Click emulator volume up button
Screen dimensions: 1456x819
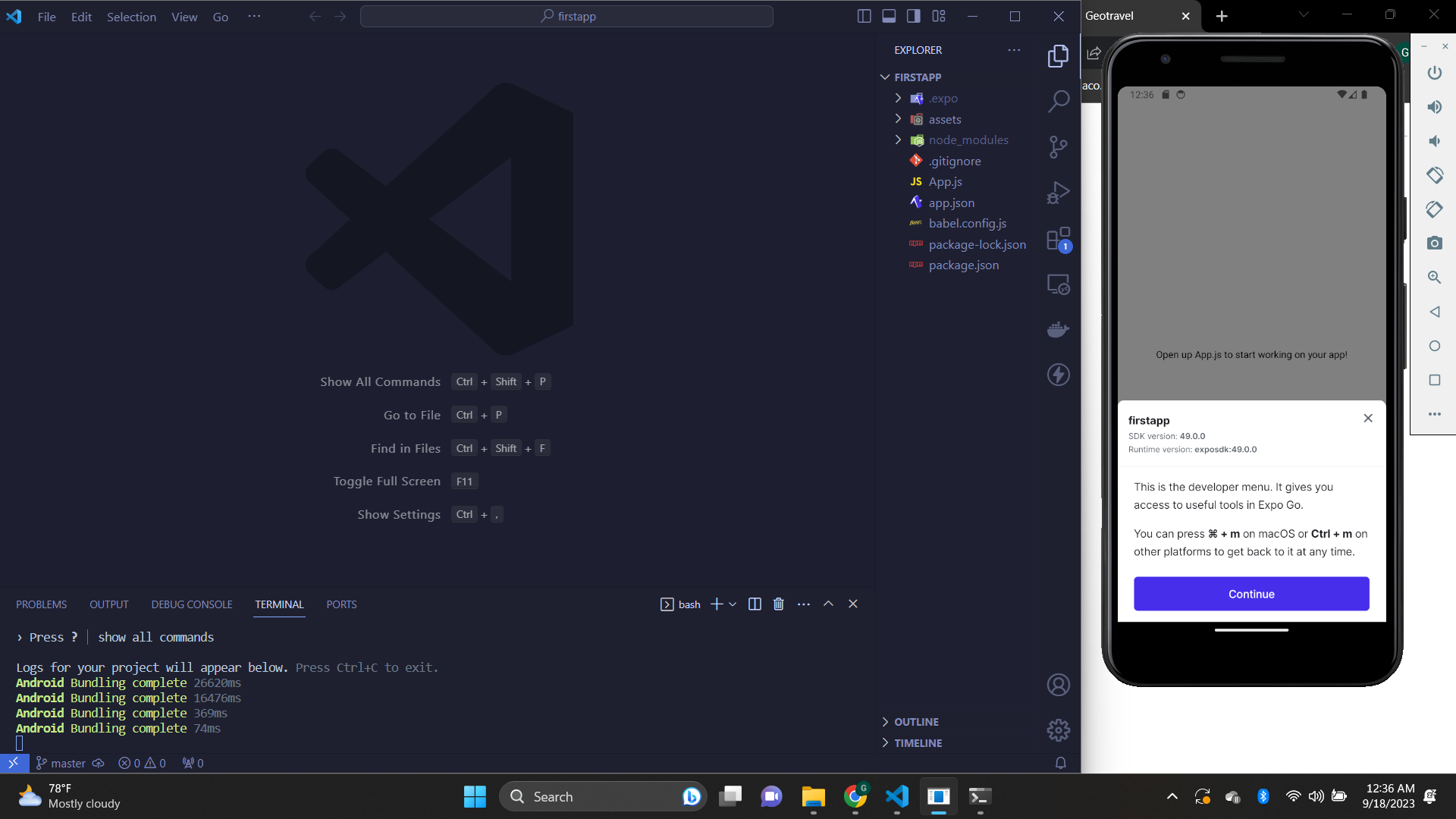pyautogui.click(x=1434, y=107)
